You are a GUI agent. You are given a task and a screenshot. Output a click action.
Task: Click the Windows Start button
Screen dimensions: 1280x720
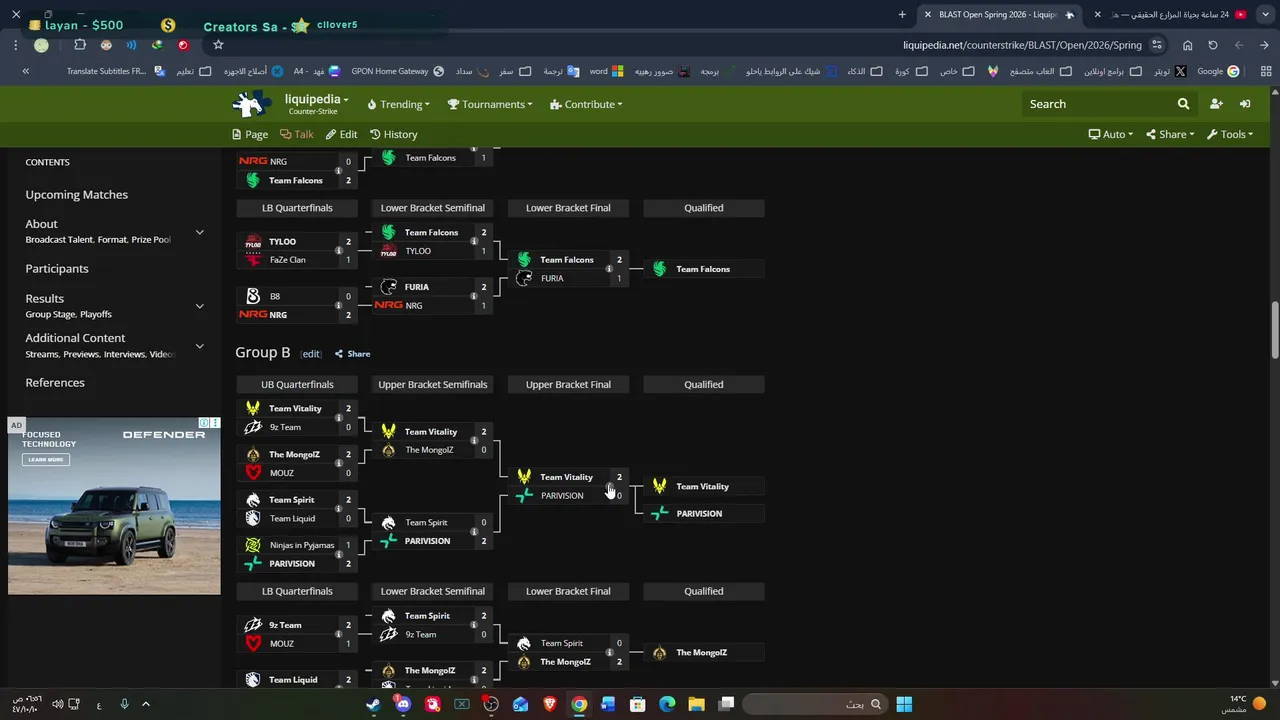904,704
